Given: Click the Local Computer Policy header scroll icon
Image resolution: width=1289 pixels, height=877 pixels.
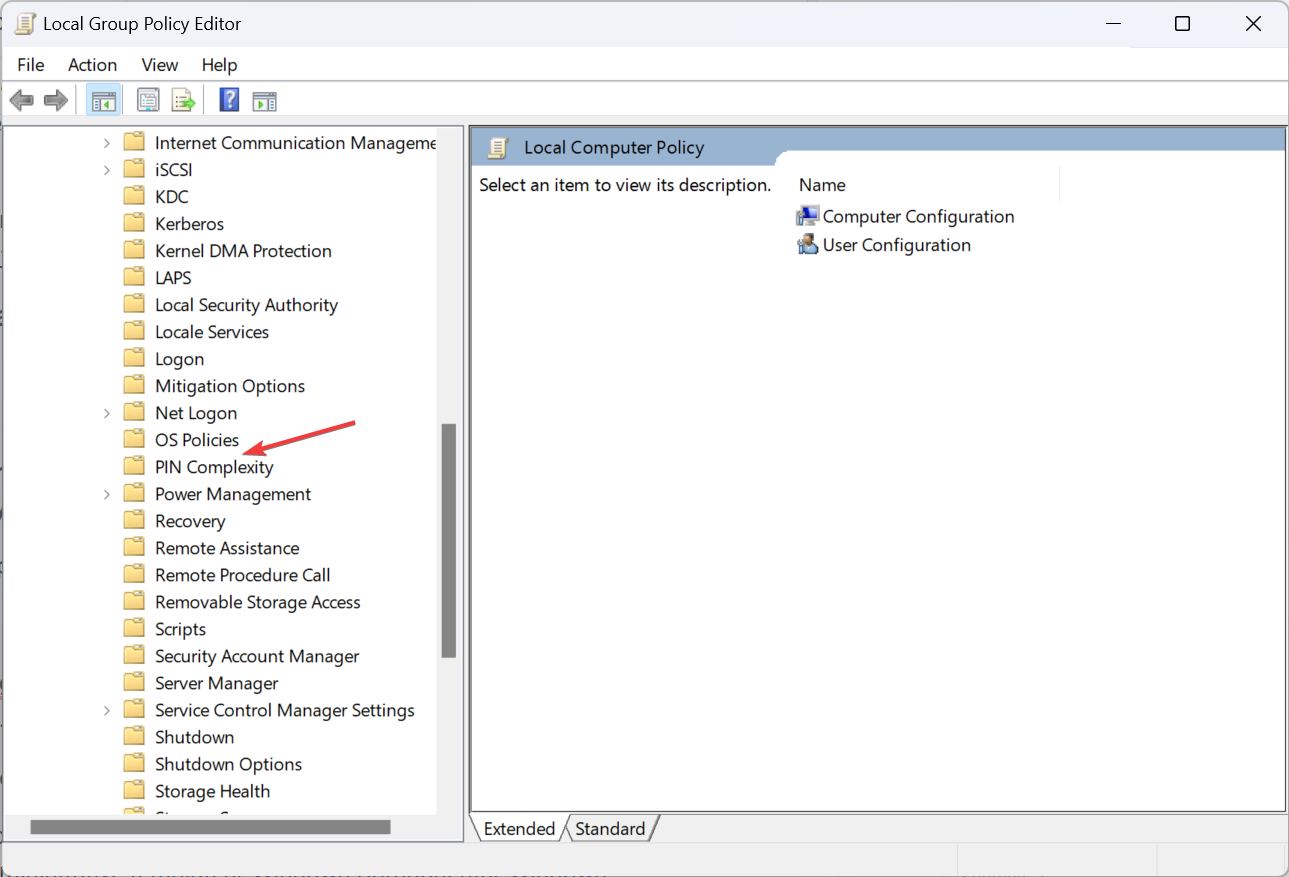Looking at the screenshot, I should click(497, 148).
